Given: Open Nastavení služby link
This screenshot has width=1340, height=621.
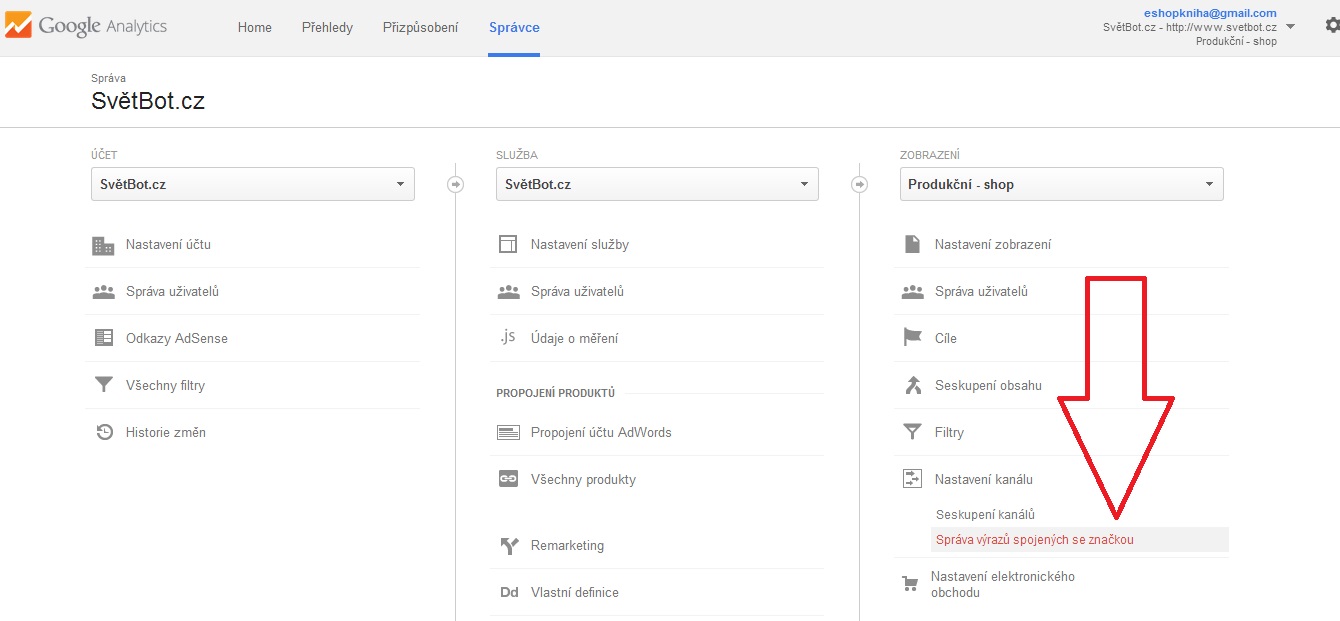Looking at the screenshot, I should pyautogui.click(x=580, y=244).
